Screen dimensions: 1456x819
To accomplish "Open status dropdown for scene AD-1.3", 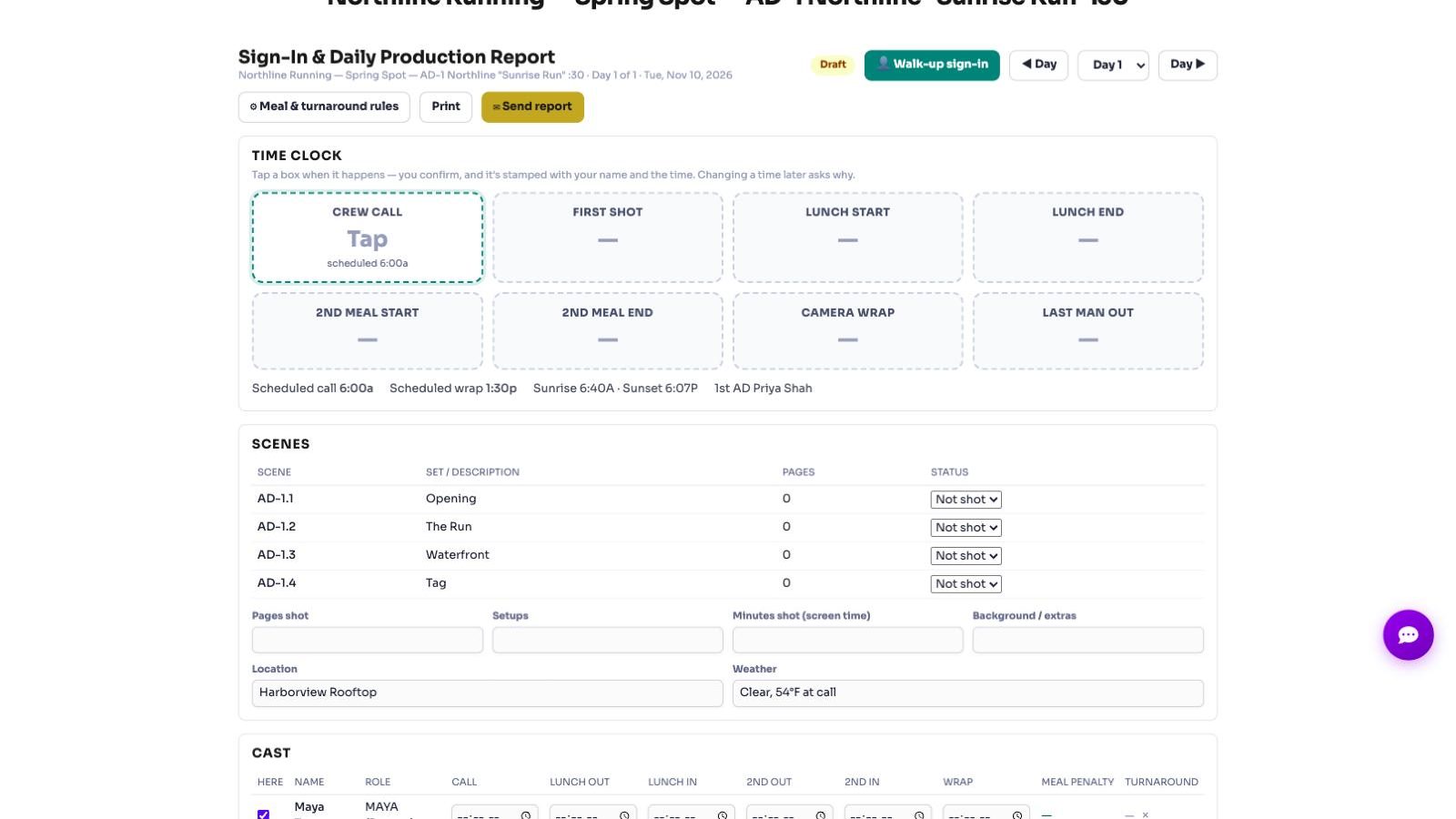I will point(966,556).
